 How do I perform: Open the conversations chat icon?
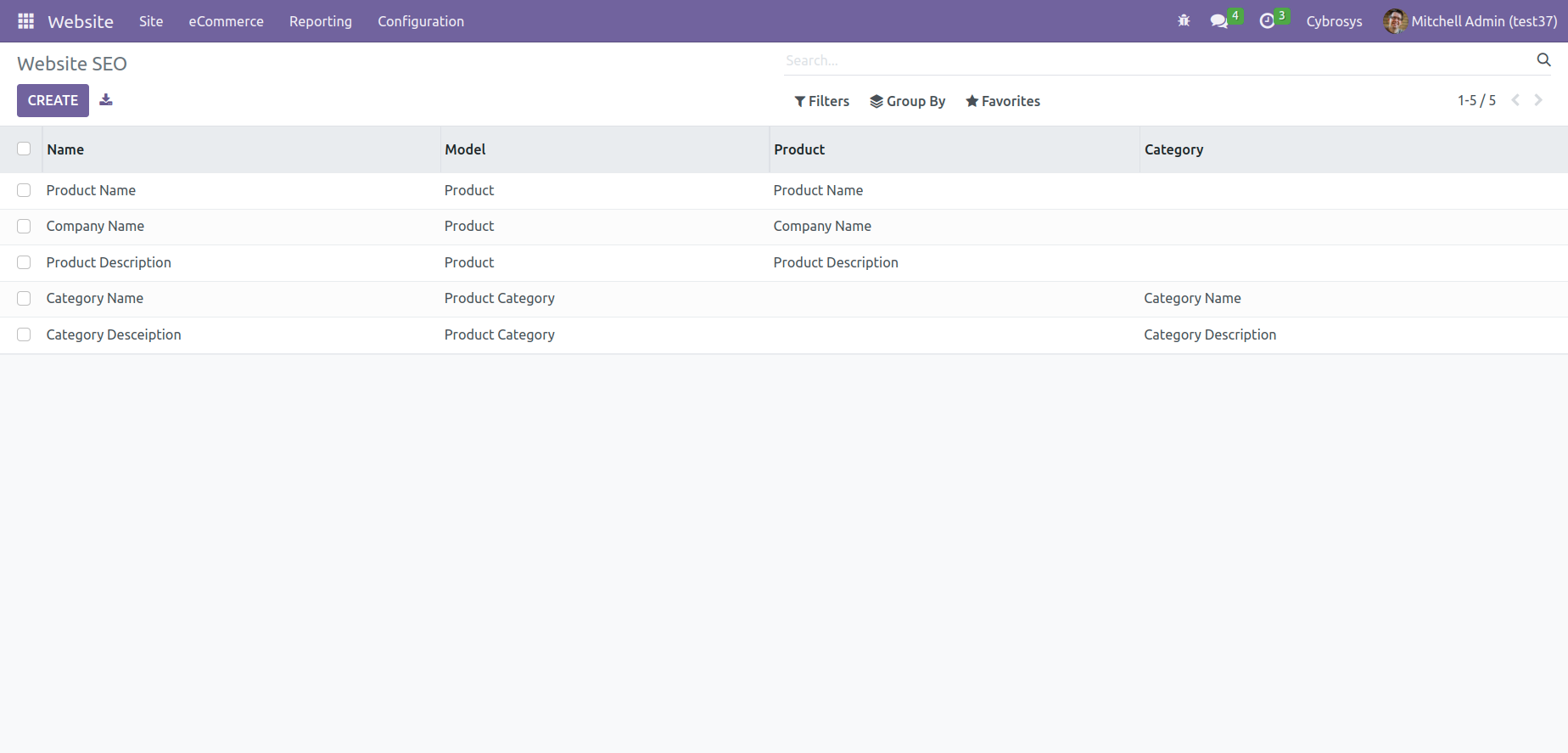click(x=1219, y=21)
